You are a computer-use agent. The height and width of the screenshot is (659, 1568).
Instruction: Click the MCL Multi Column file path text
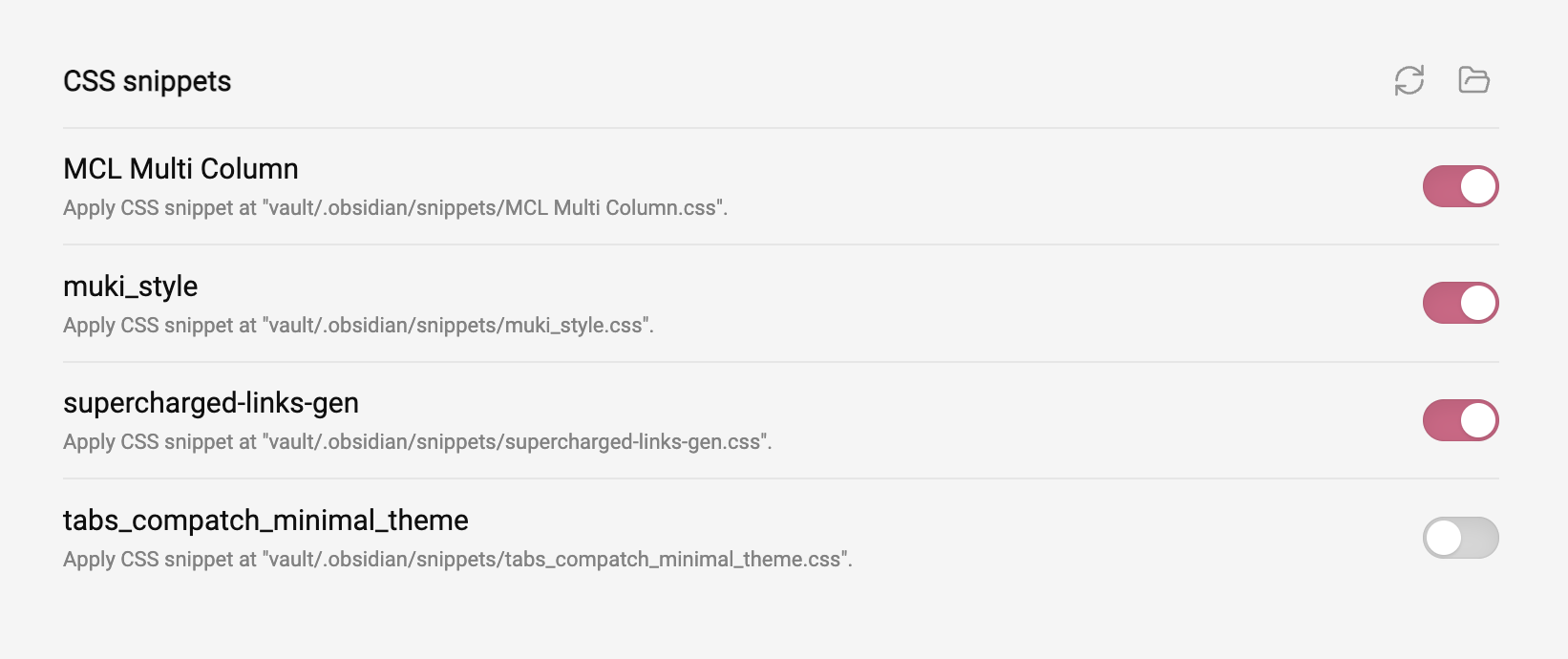394,207
